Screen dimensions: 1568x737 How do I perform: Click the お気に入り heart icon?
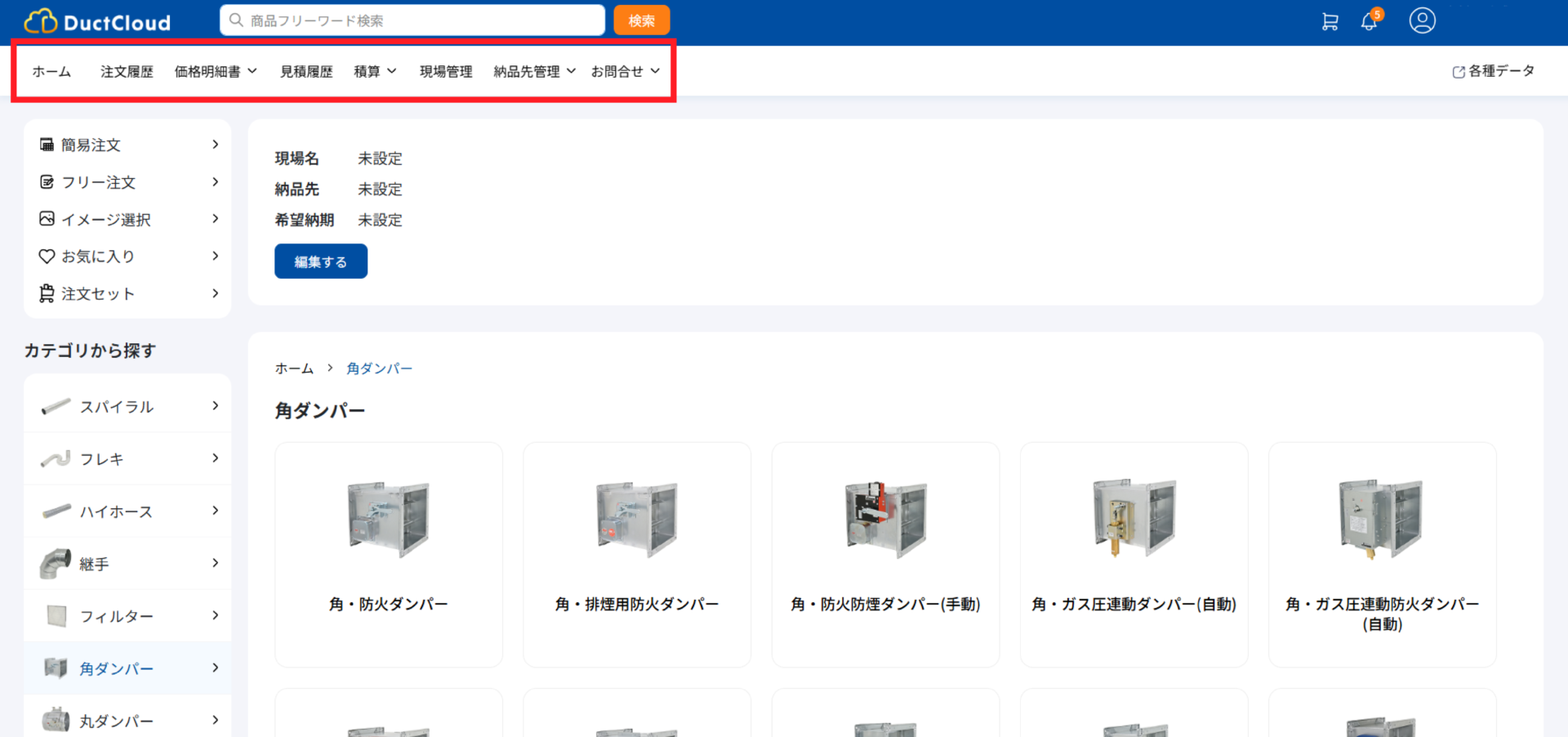47,257
